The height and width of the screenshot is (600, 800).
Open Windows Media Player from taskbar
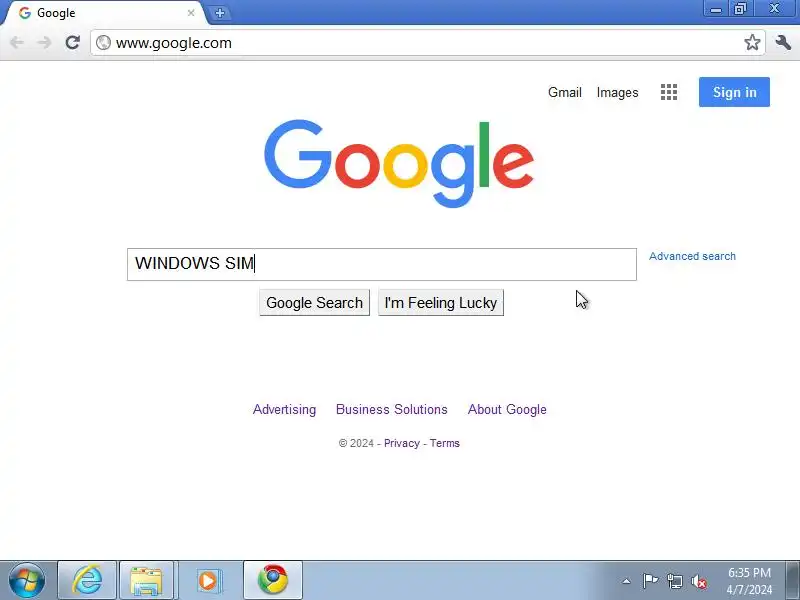pyautogui.click(x=208, y=581)
